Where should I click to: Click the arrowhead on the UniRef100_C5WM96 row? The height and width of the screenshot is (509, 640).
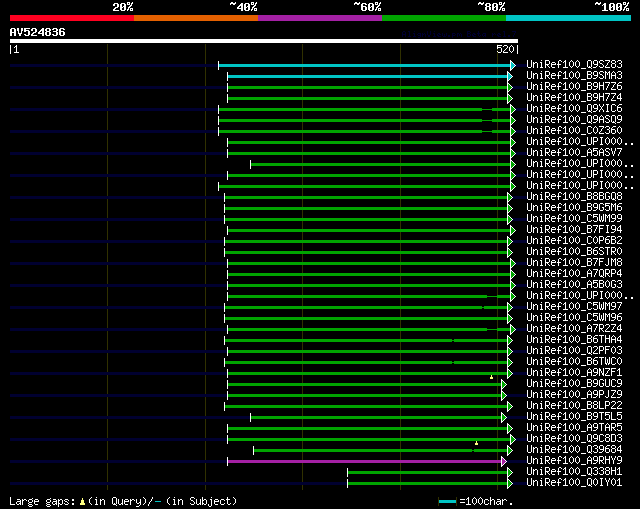pyautogui.click(x=510, y=318)
